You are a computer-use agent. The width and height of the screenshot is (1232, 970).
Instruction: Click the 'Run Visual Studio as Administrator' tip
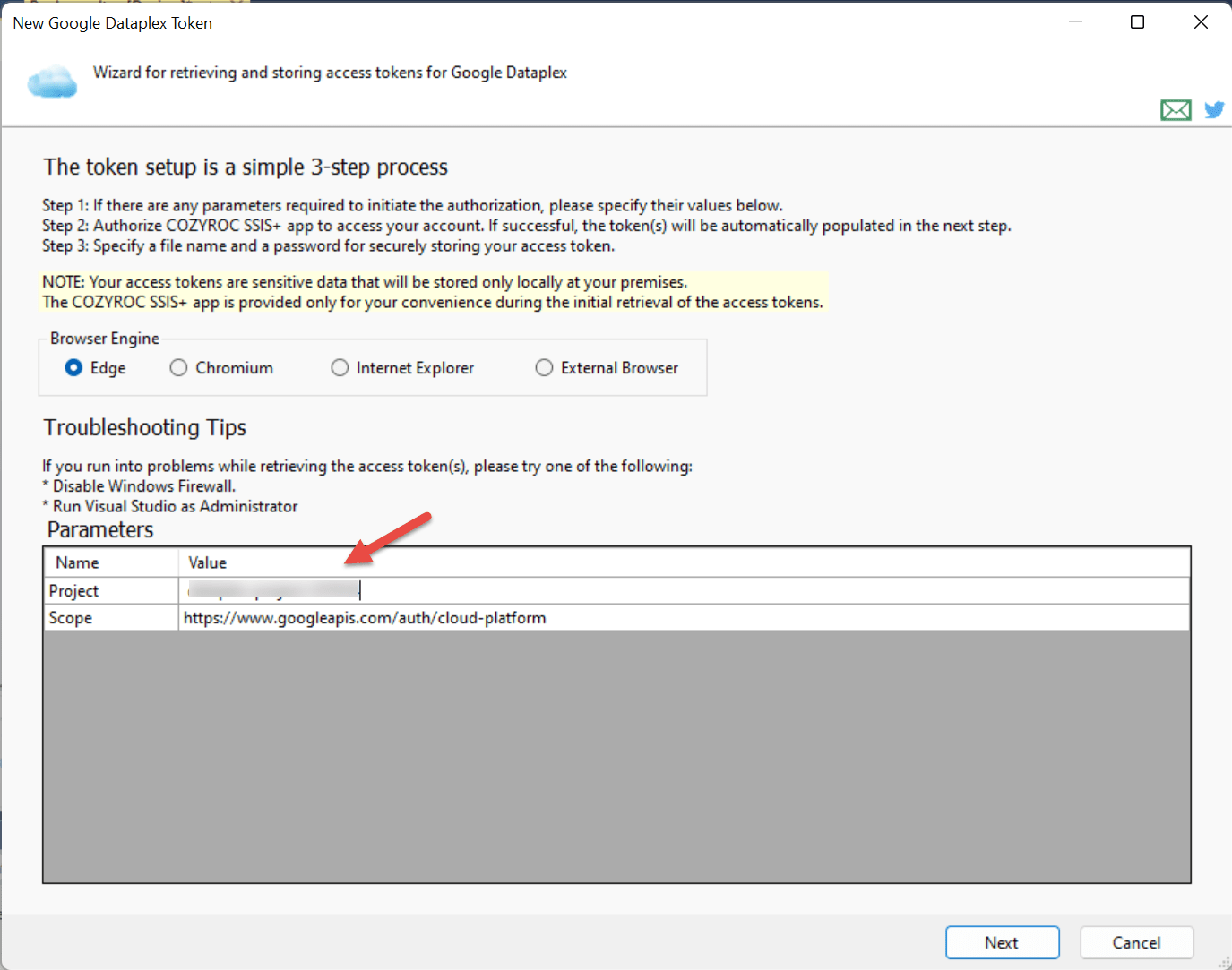(x=170, y=506)
